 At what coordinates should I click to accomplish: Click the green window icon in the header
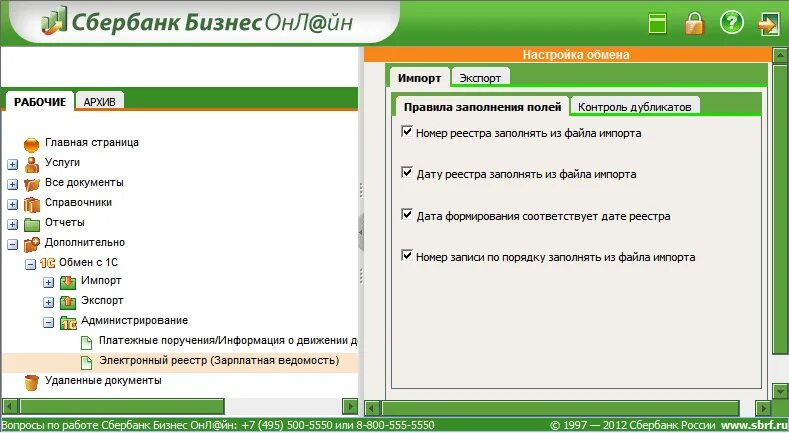(x=657, y=23)
